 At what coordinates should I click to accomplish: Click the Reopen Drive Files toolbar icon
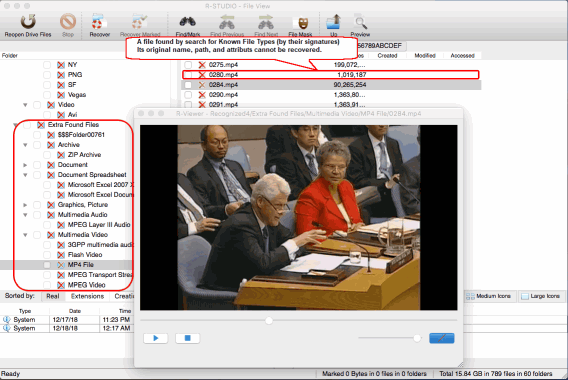pos(28,22)
